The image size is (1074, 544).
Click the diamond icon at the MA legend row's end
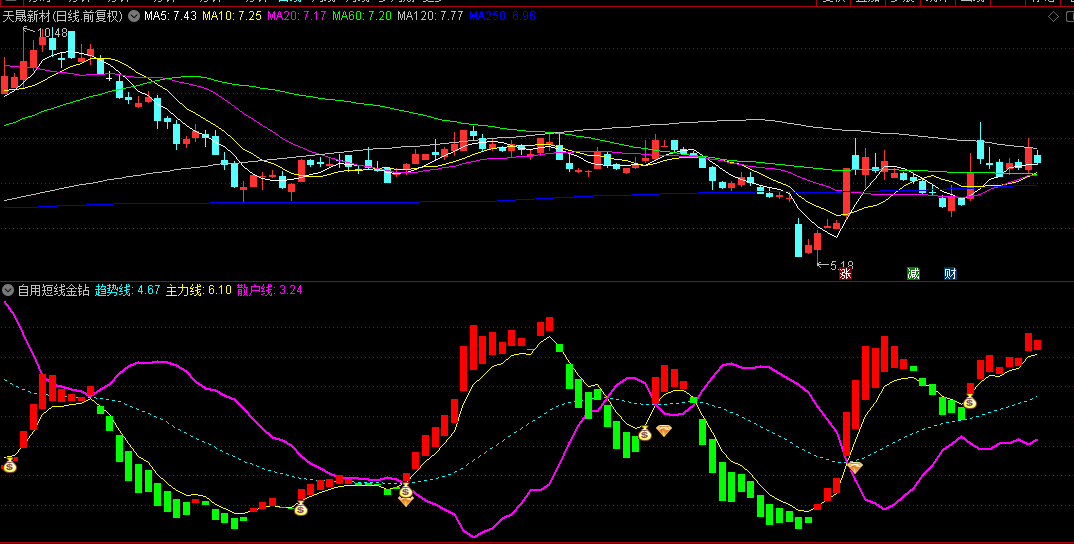coord(1053,17)
